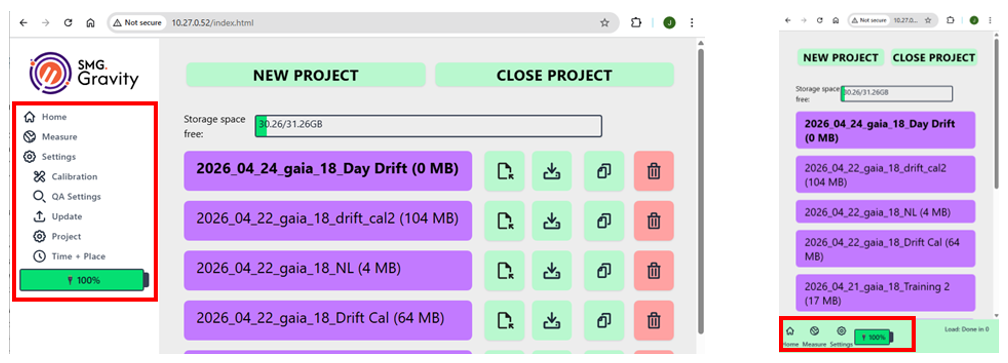1008x363 pixels.
Task: Open the three-dot menu in the wide window
Action: [x=692, y=22]
